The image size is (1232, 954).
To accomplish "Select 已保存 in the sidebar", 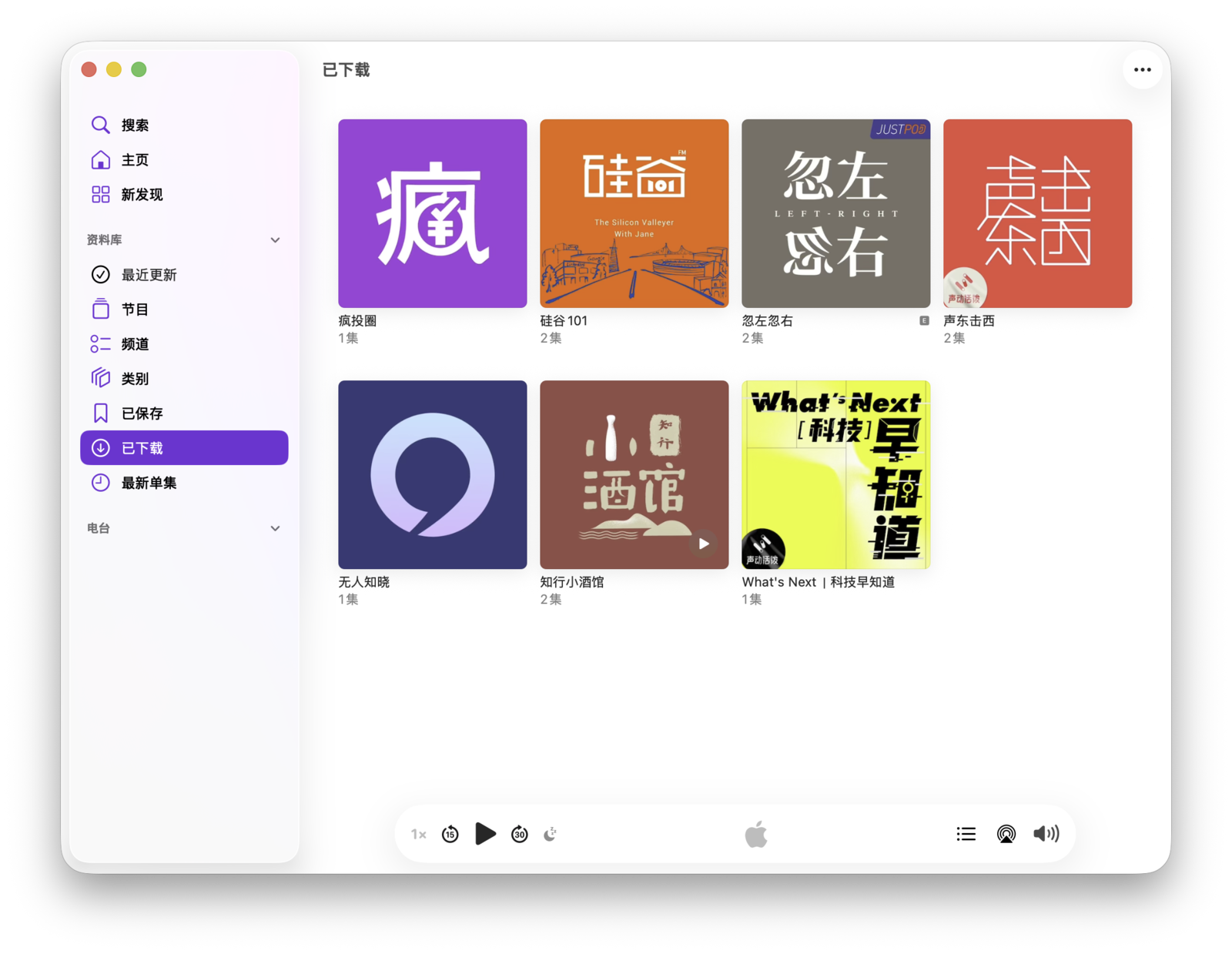I will [142, 413].
